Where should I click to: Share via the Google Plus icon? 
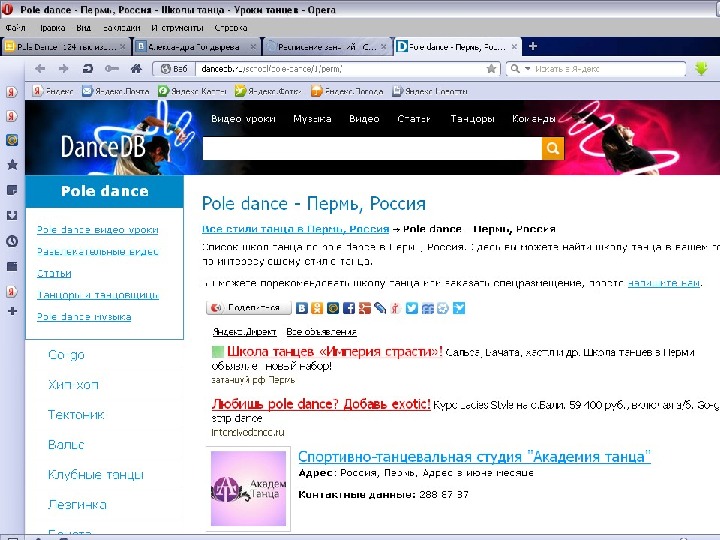[x=365, y=308]
